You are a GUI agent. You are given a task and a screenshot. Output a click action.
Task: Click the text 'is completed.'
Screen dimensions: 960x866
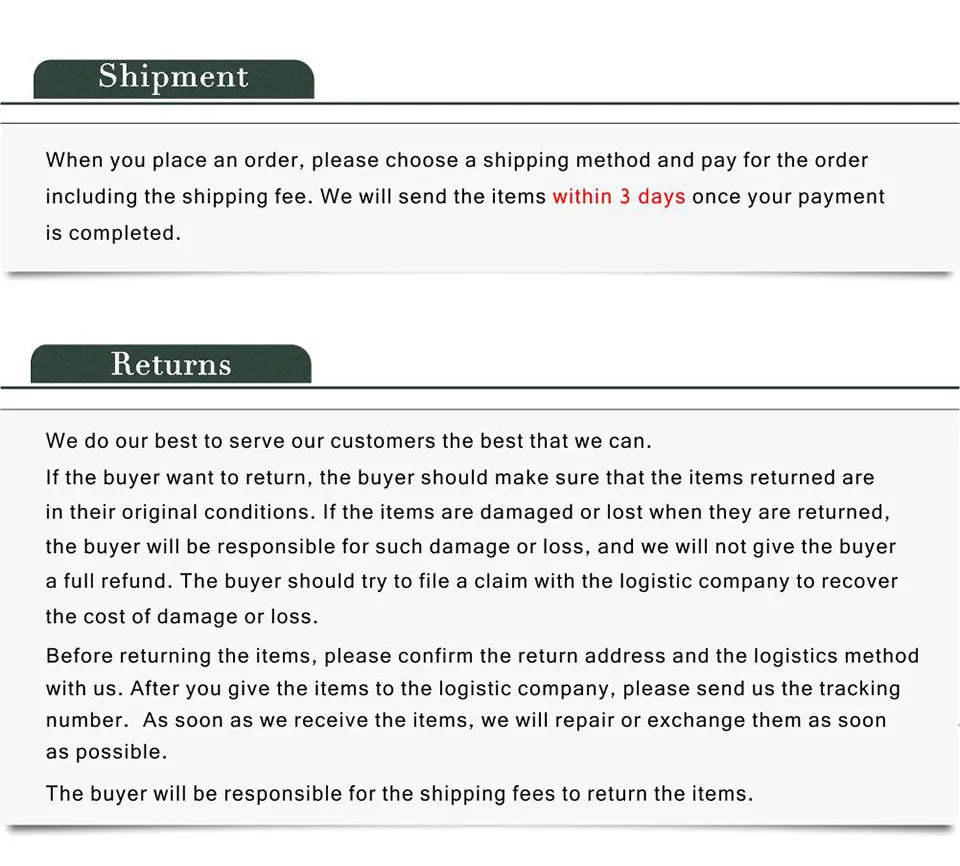(113, 233)
